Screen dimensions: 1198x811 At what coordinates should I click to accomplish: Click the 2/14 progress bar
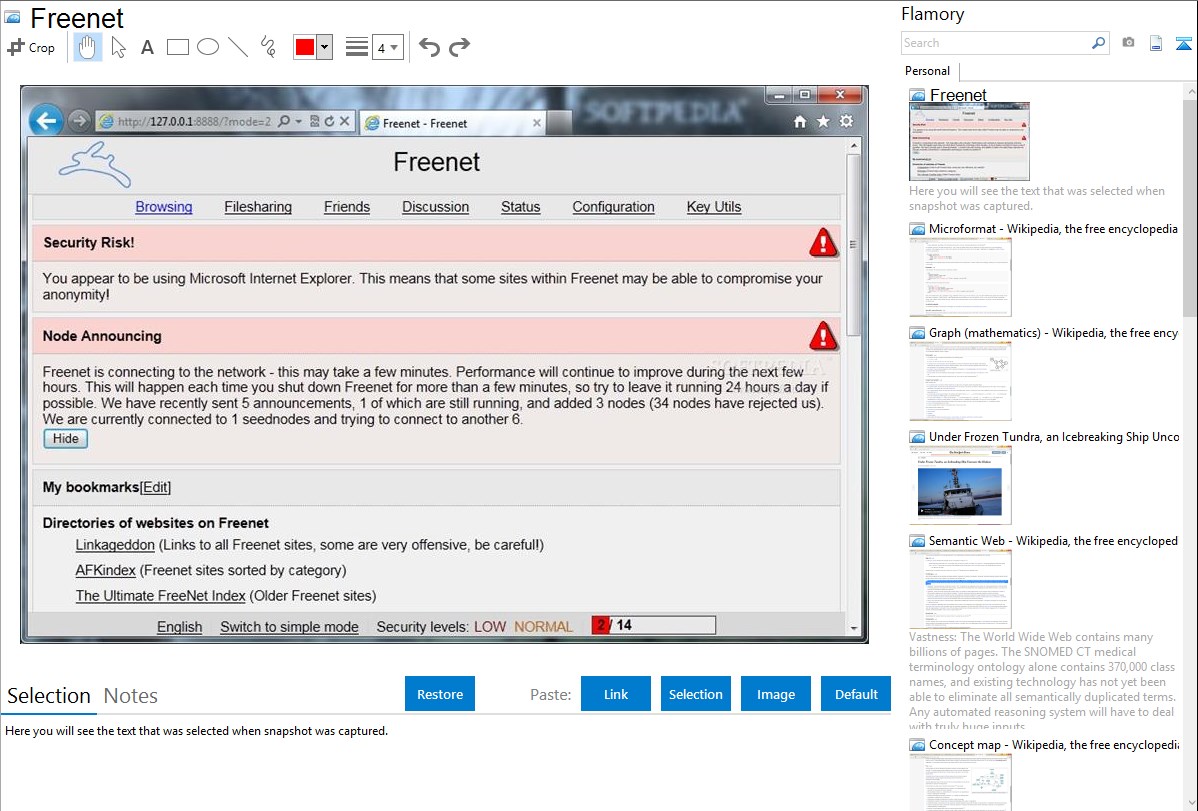pyautogui.click(x=653, y=625)
